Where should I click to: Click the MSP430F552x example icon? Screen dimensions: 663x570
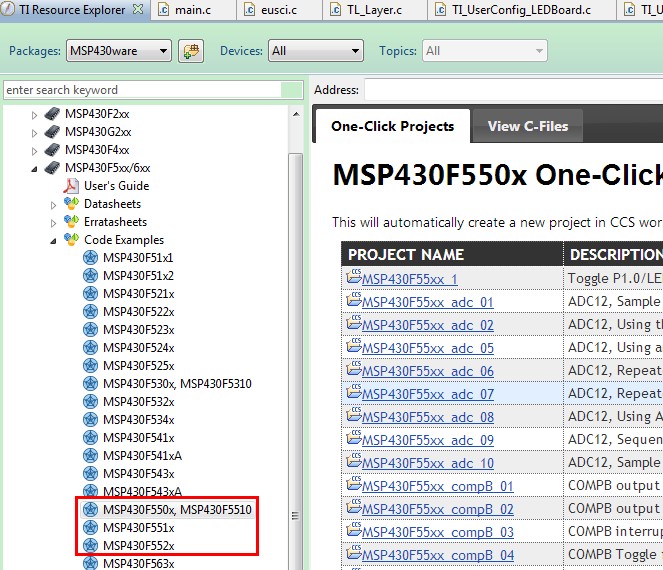coord(90,545)
